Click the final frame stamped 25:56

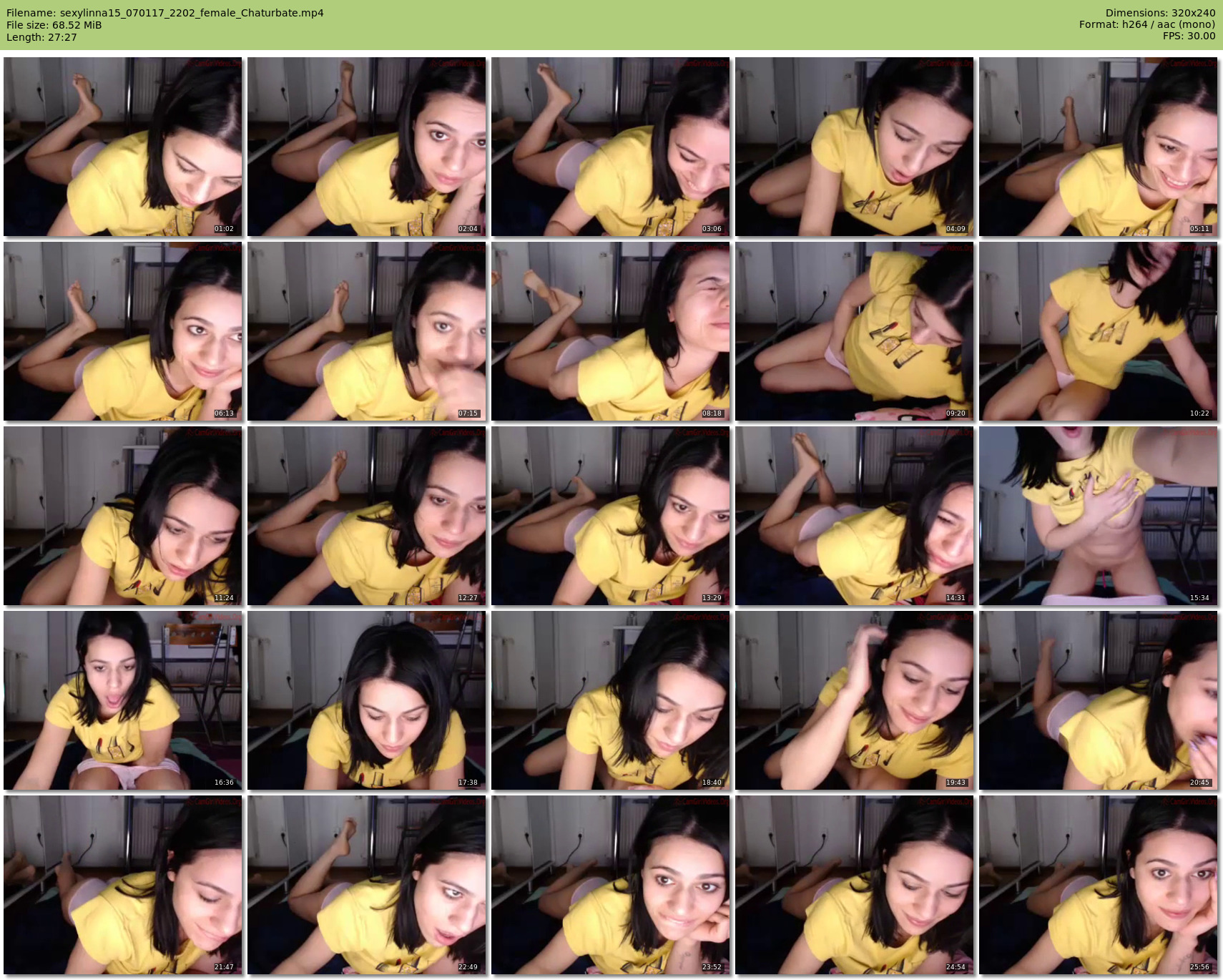(x=1099, y=885)
